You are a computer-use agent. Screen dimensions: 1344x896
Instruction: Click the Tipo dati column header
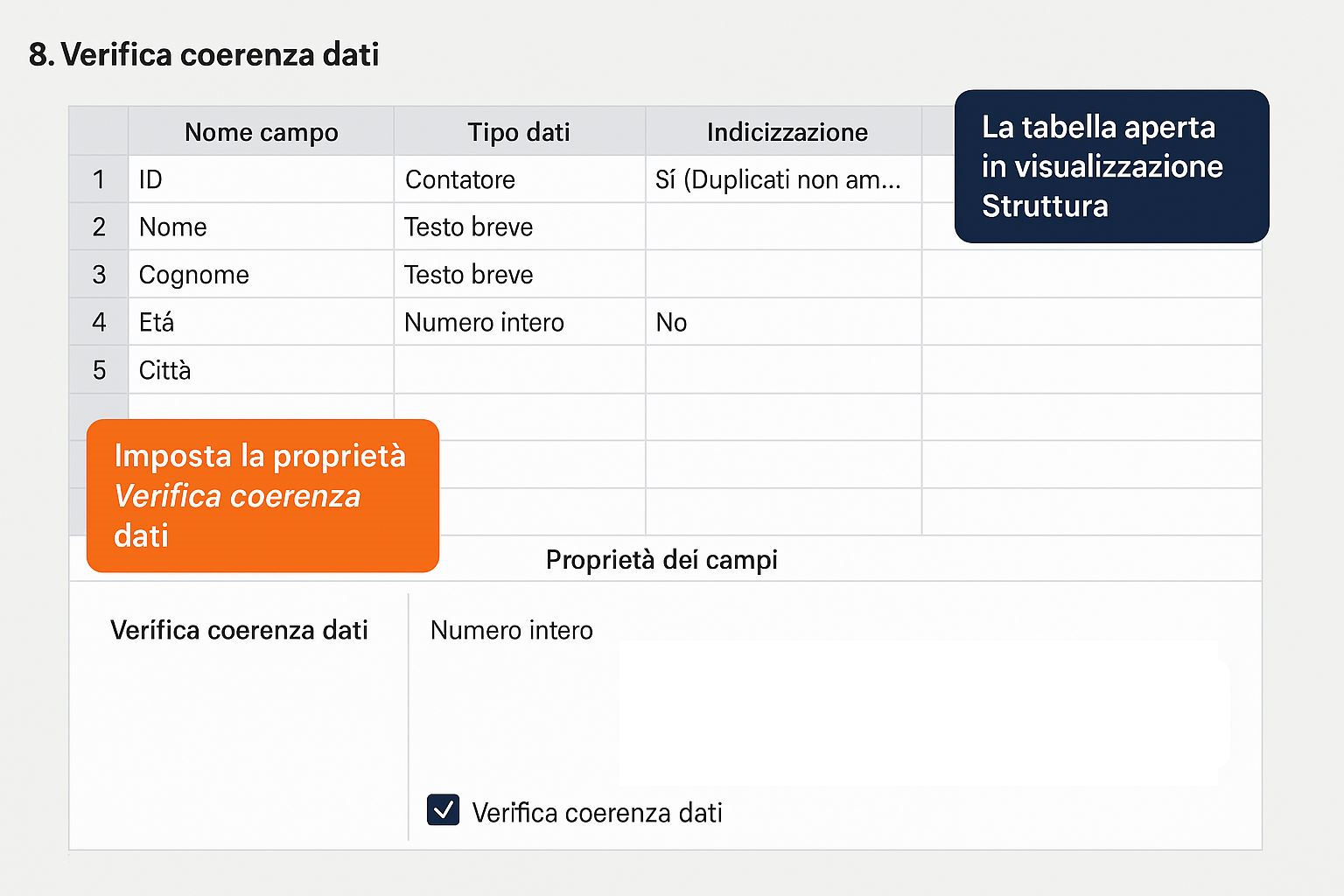point(519,132)
